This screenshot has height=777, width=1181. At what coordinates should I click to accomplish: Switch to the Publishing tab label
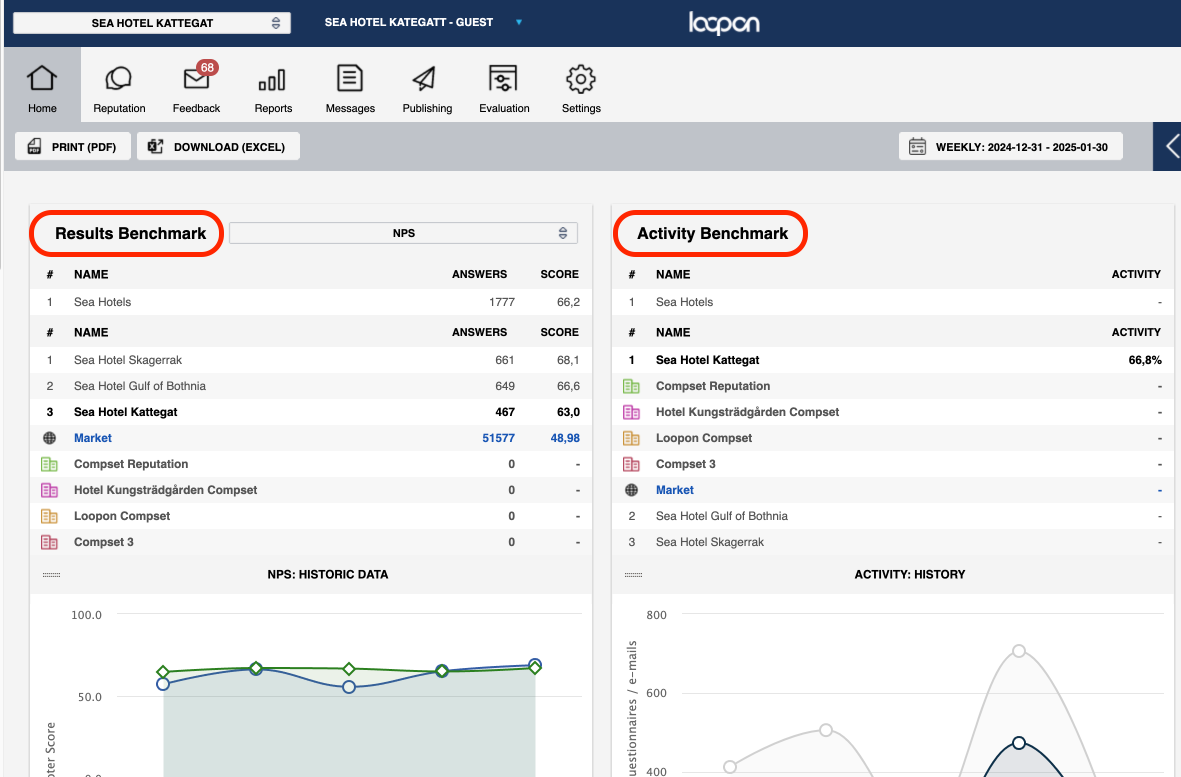click(x=427, y=108)
